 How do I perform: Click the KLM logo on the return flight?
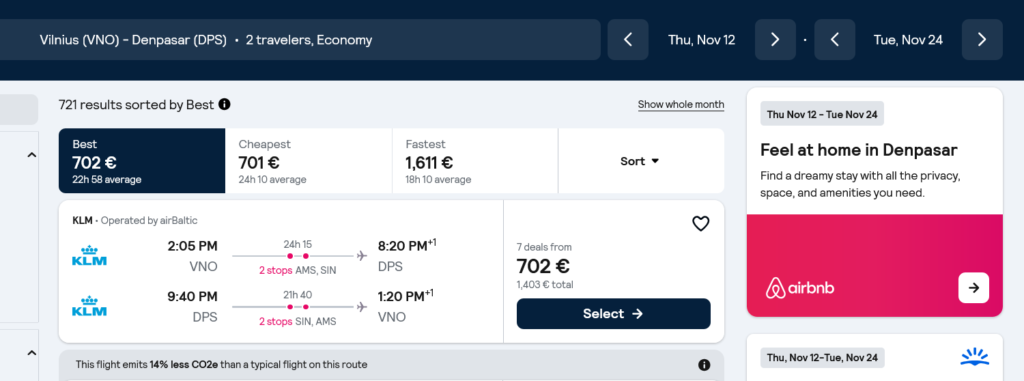point(89,306)
